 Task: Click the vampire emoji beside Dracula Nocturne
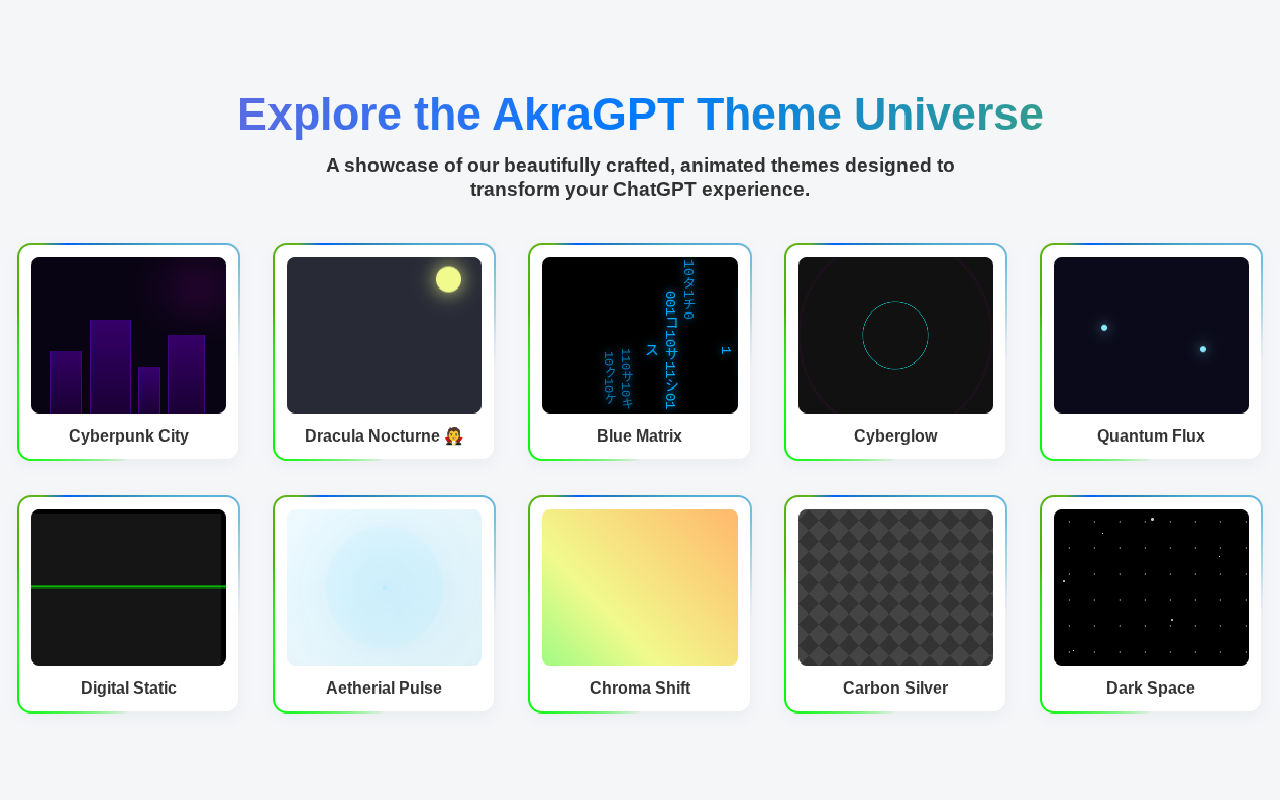(454, 436)
